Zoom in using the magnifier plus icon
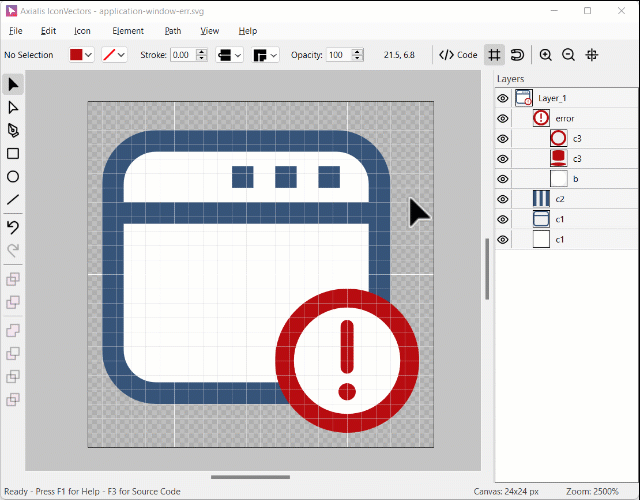This screenshot has width=640, height=500. point(545,55)
